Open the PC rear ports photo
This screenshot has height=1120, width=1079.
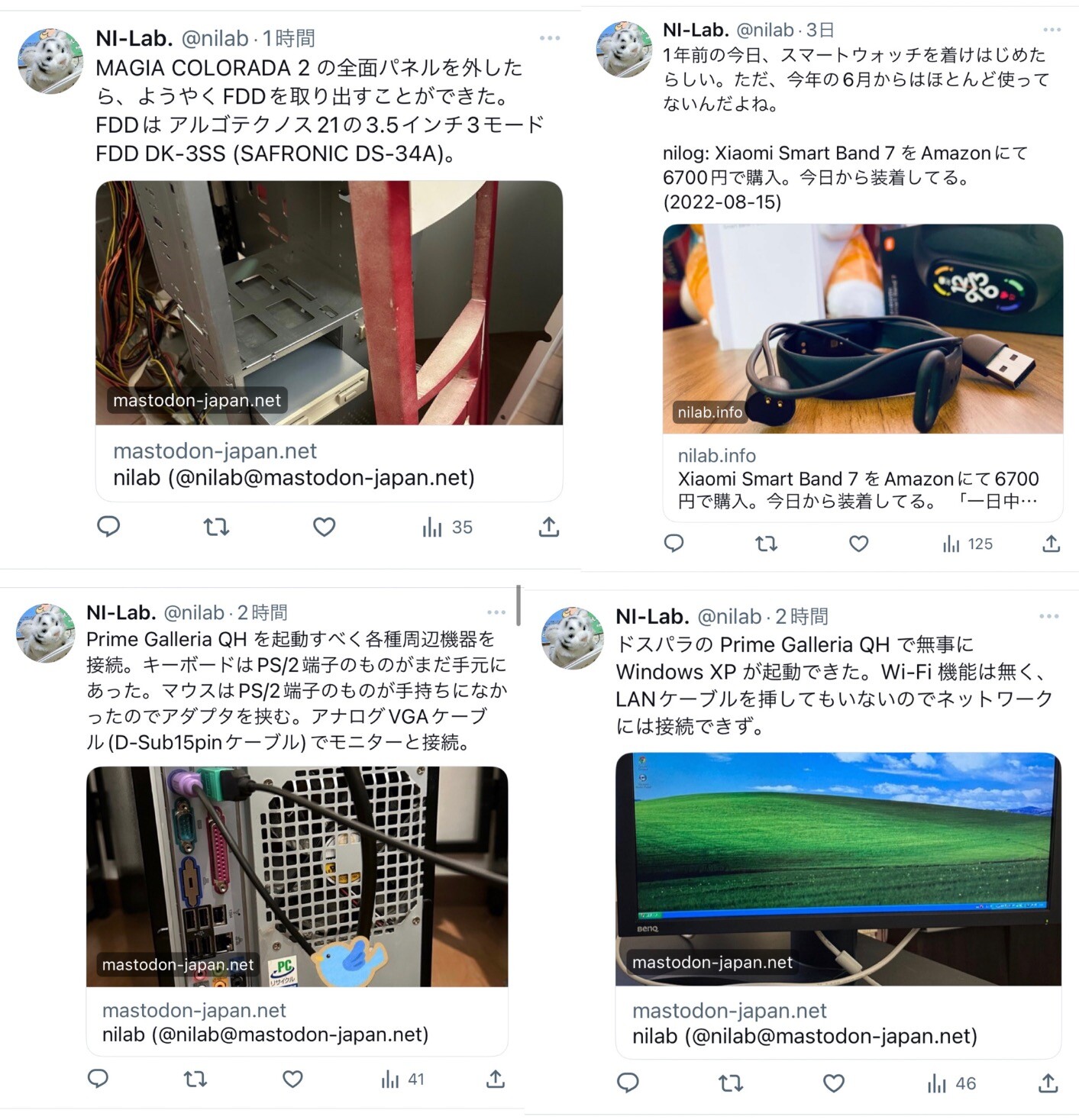[x=297, y=876]
